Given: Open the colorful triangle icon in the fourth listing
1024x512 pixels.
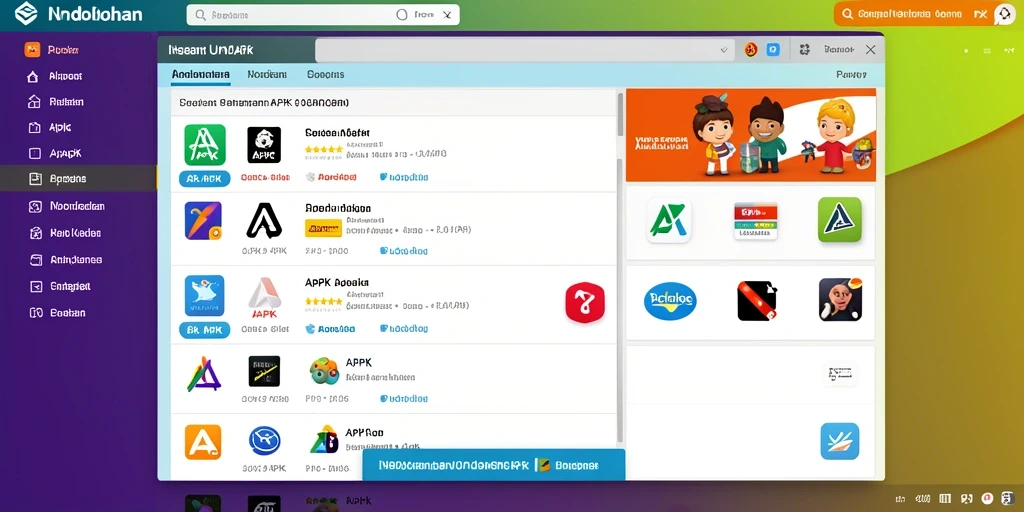Looking at the screenshot, I should [x=204, y=374].
